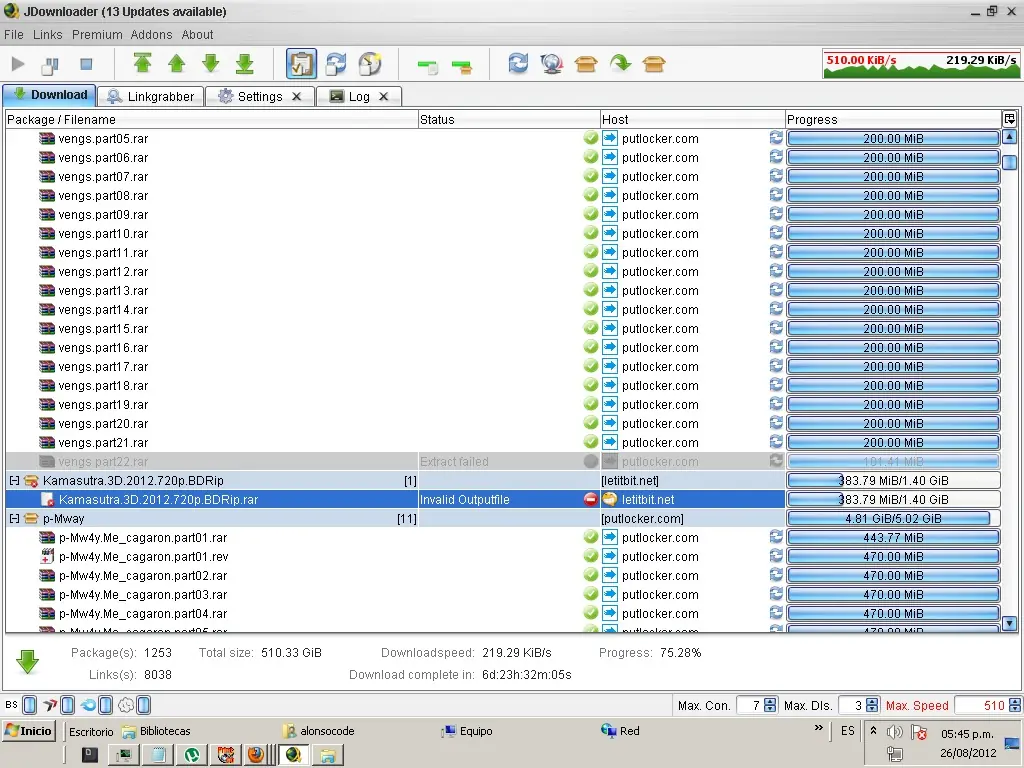1024x768 pixels.
Task: Select the disabled vengs.part22.rar row
Action: [x=395, y=462]
